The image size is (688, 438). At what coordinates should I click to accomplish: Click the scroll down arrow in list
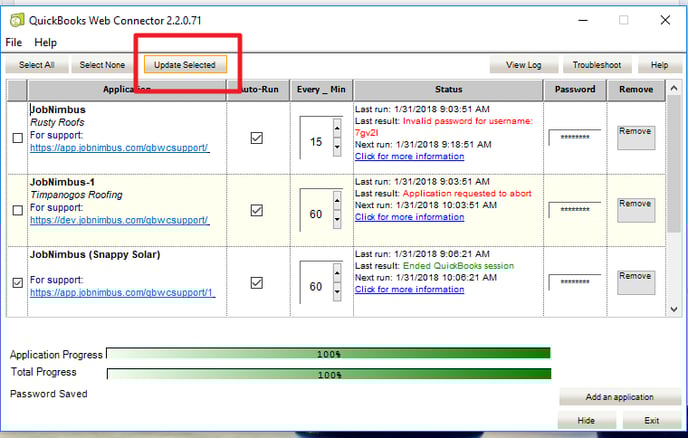674,309
